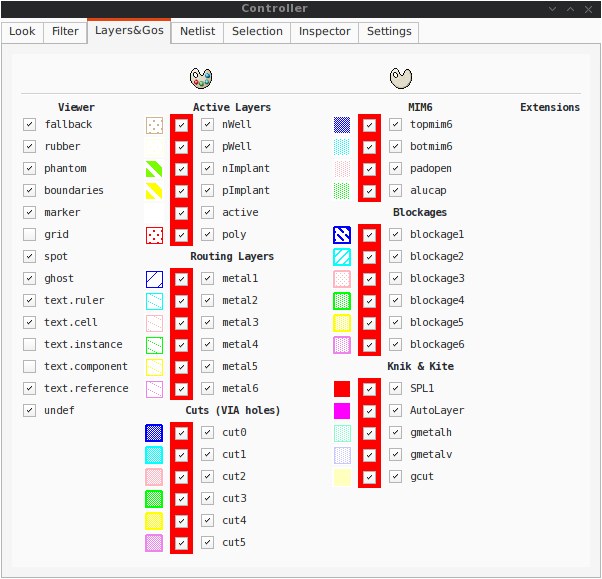The width and height of the screenshot is (602, 579).
Task: Close the Controller window
Action: (x=588, y=9)
